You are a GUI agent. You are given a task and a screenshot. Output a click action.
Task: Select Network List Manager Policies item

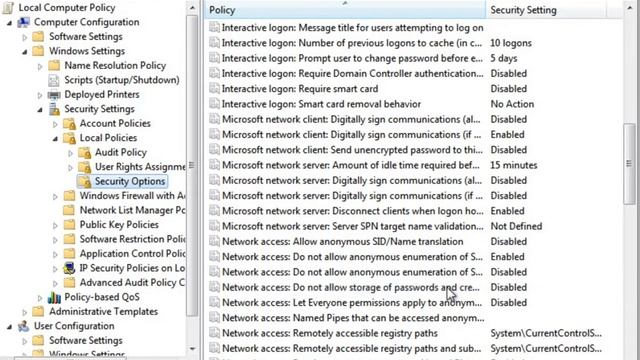[x=132, y=210]
